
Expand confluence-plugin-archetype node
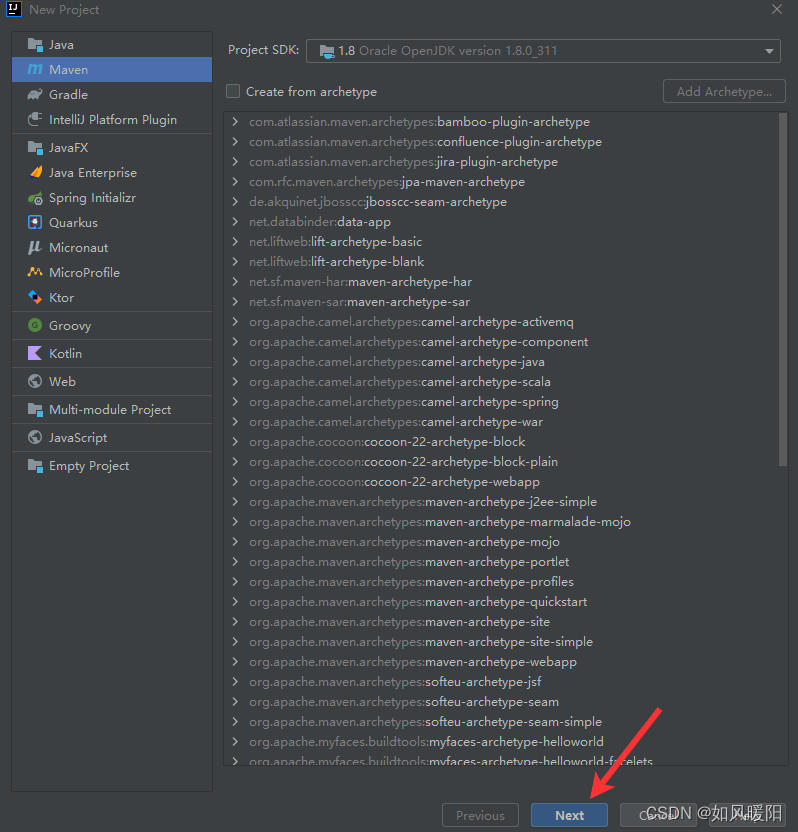(235, 142)
